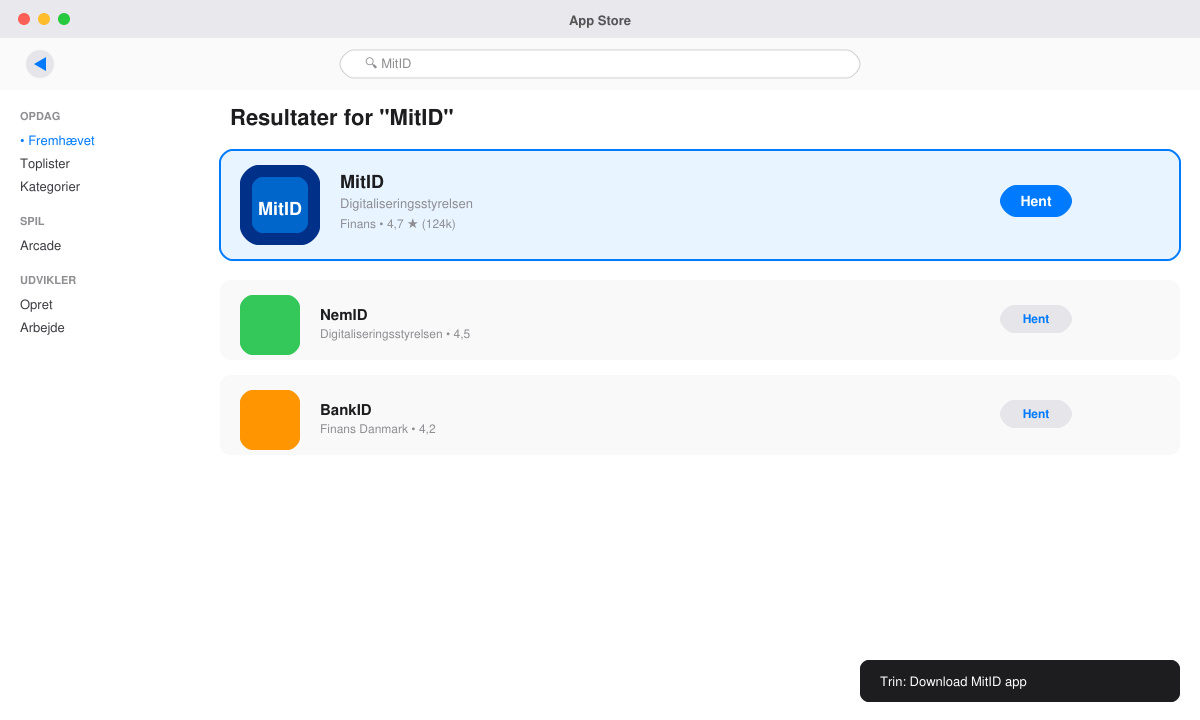Close the App Store window
Viewport: 1200px width, 720px height.
pyautogui.click(x=24, y=19)
